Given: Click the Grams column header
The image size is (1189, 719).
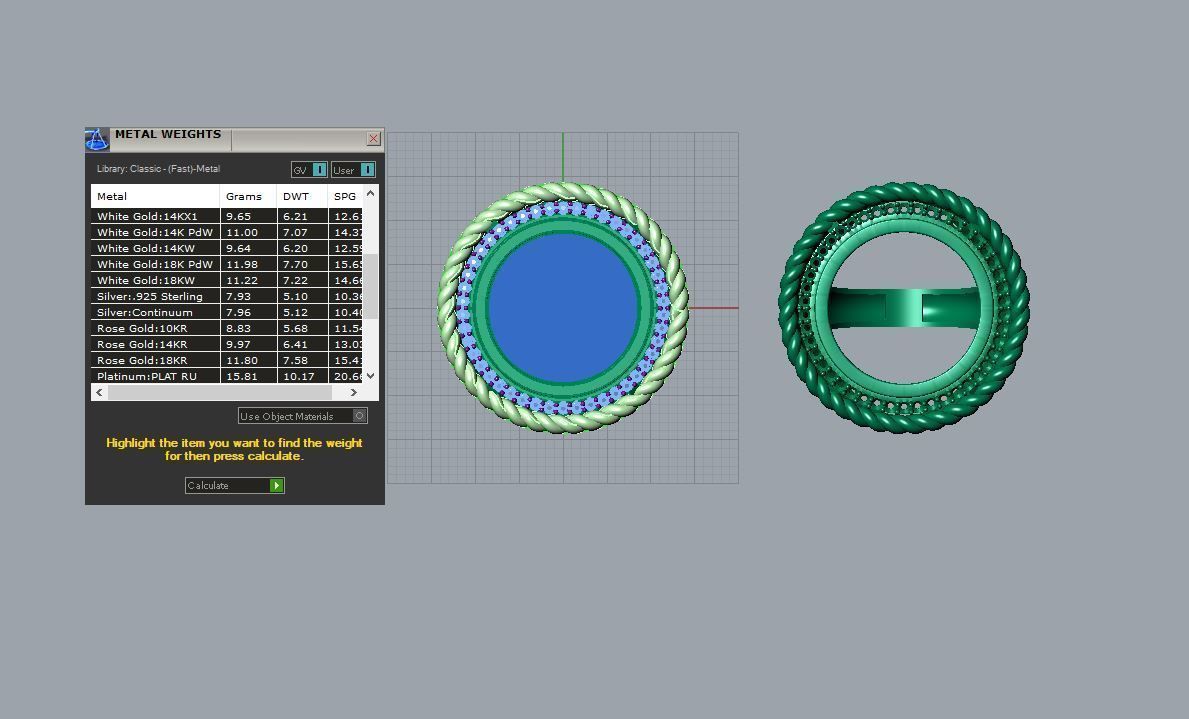Looking at the screenshot, I should point(248,196).
